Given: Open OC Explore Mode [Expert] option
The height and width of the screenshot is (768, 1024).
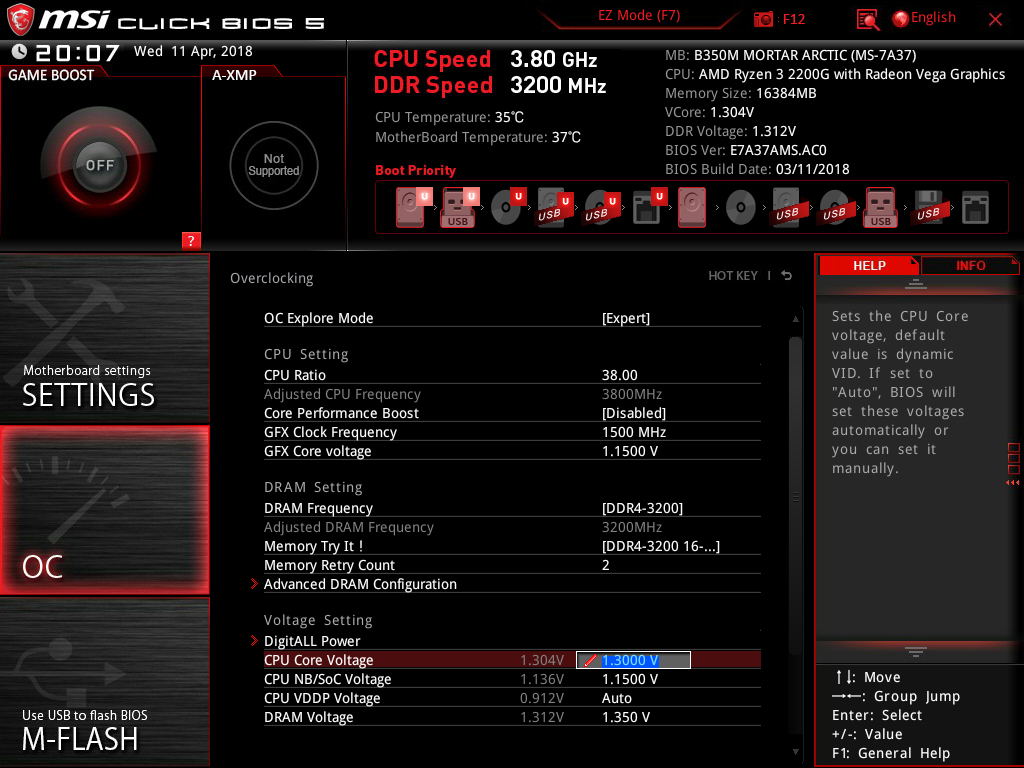Looking at the screenshot, I should [x=512, y=318].
